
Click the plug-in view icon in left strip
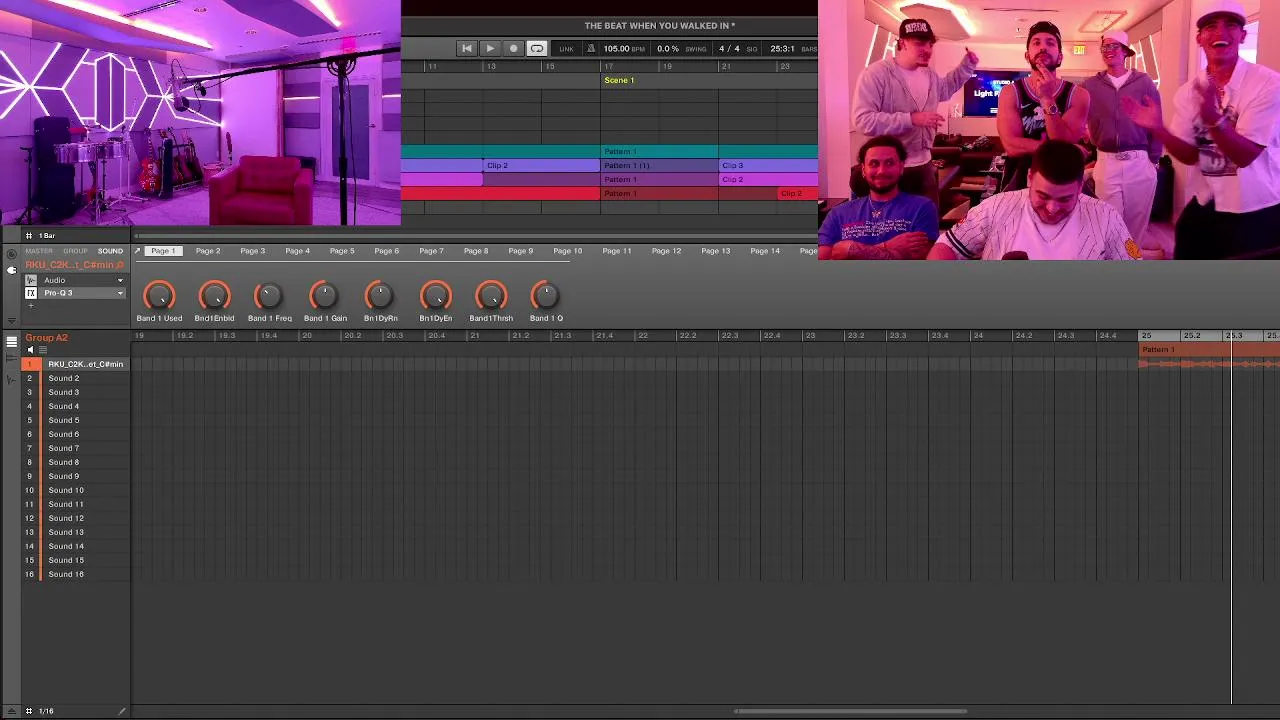pyautogui.click(x=11, y=270)
